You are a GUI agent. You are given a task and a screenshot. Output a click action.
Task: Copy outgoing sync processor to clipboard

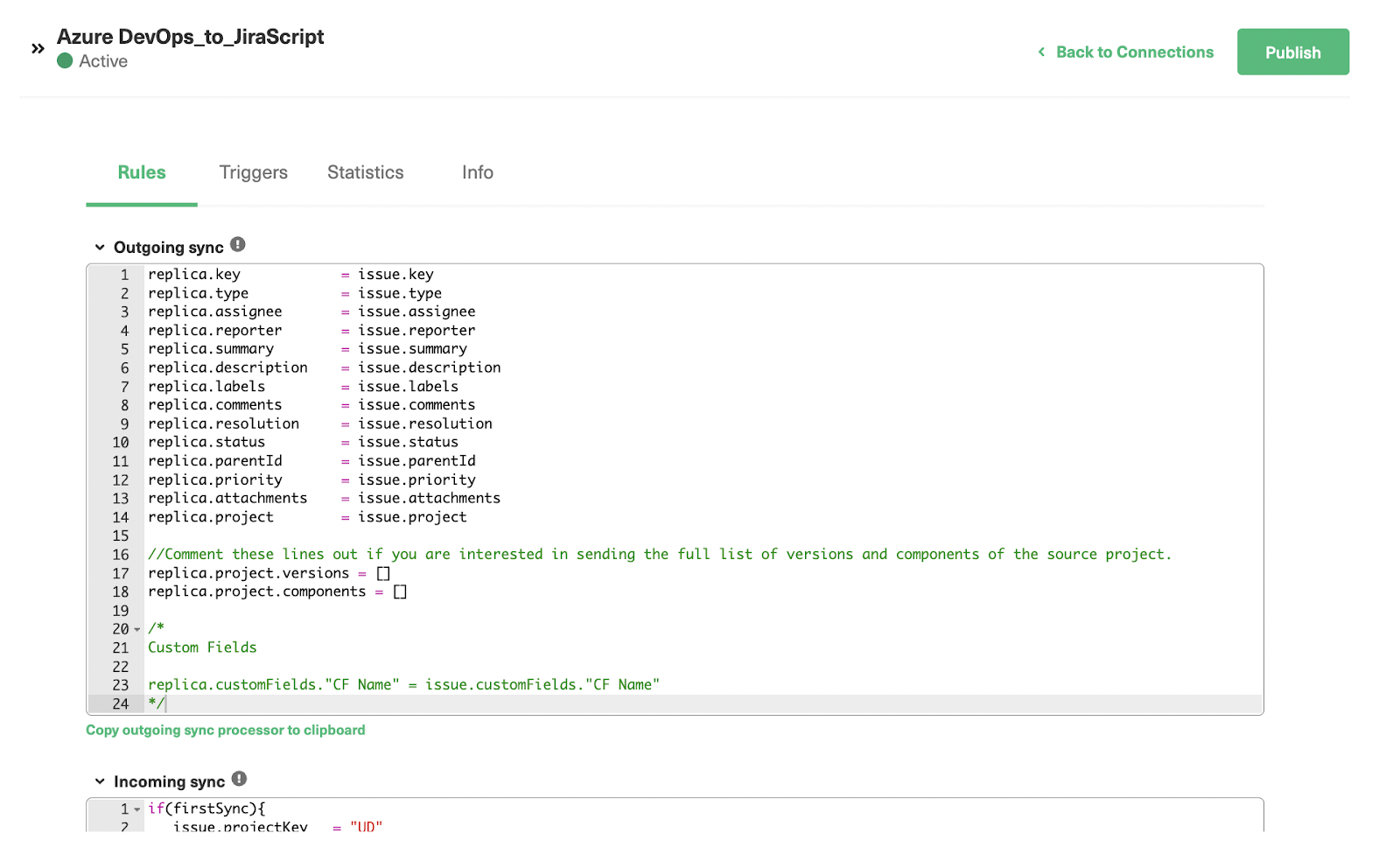point(226,730)
